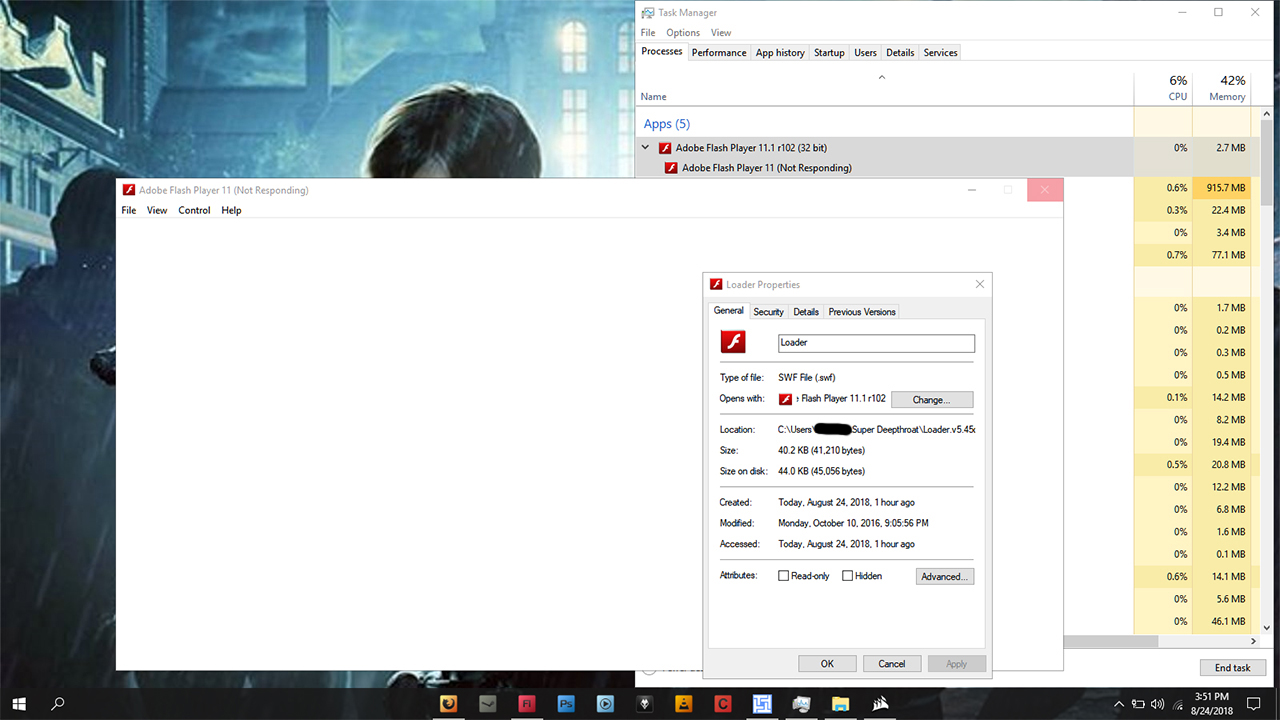Viewport: 1280px width, 720px height.
Task: Click the File Explorer folder on taskbar
Action: (x=840, y=704)
